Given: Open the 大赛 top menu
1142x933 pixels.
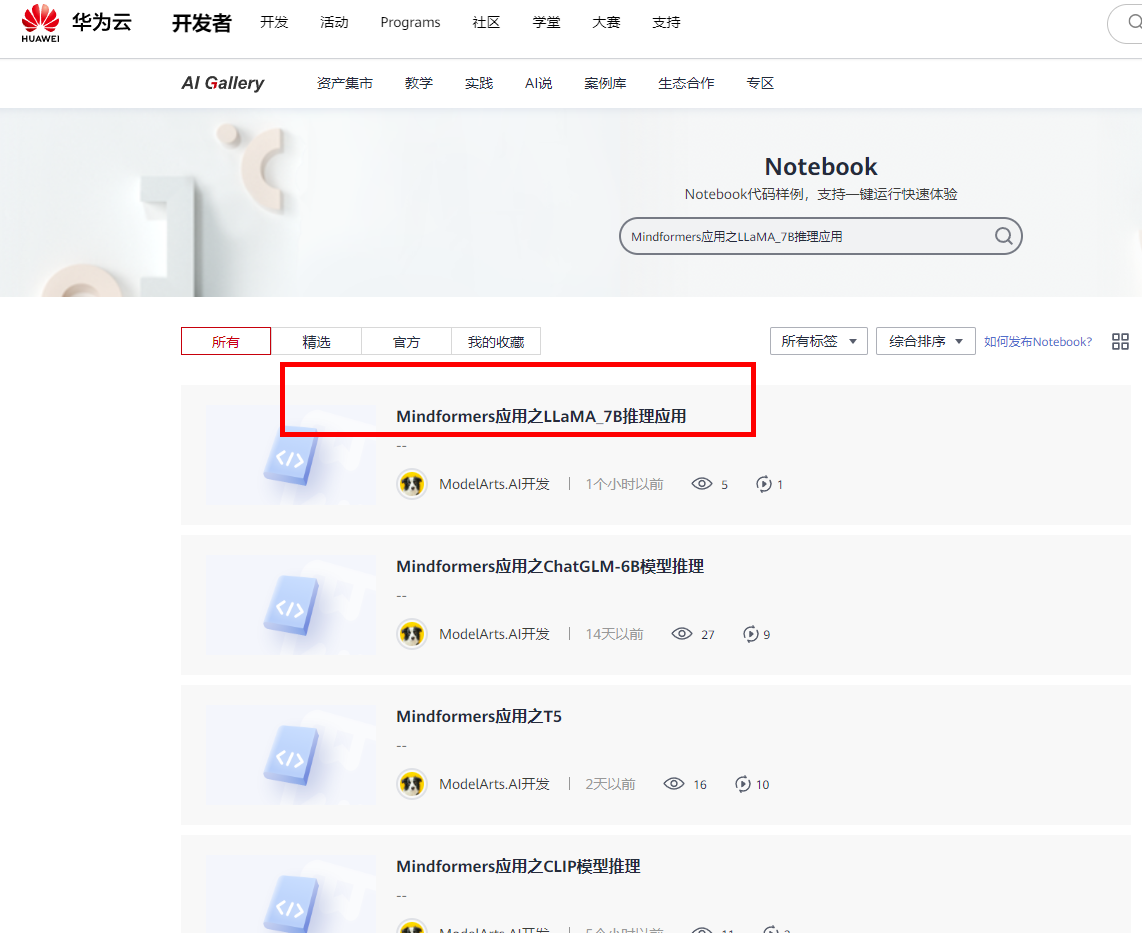Looking at the screenshot, I should pos(606,23).
